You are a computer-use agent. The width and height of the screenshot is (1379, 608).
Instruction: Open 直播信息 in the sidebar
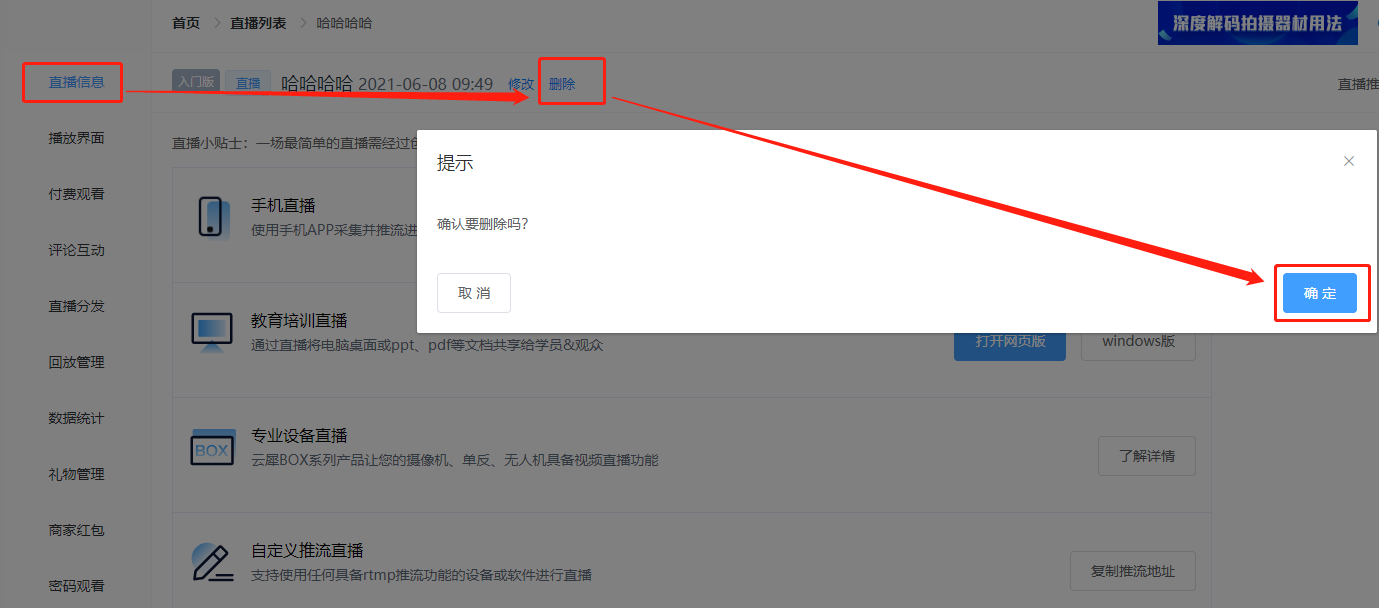76,82
